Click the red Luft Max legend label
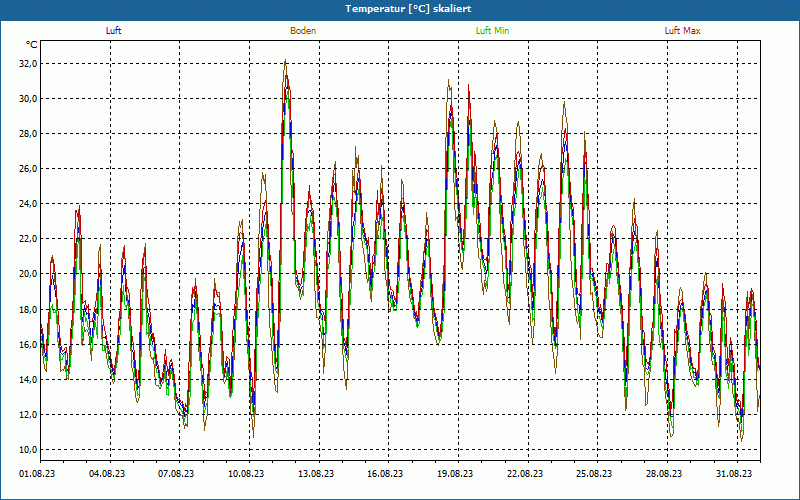Viewport: 800px width, 500px height. pos(682,31)
